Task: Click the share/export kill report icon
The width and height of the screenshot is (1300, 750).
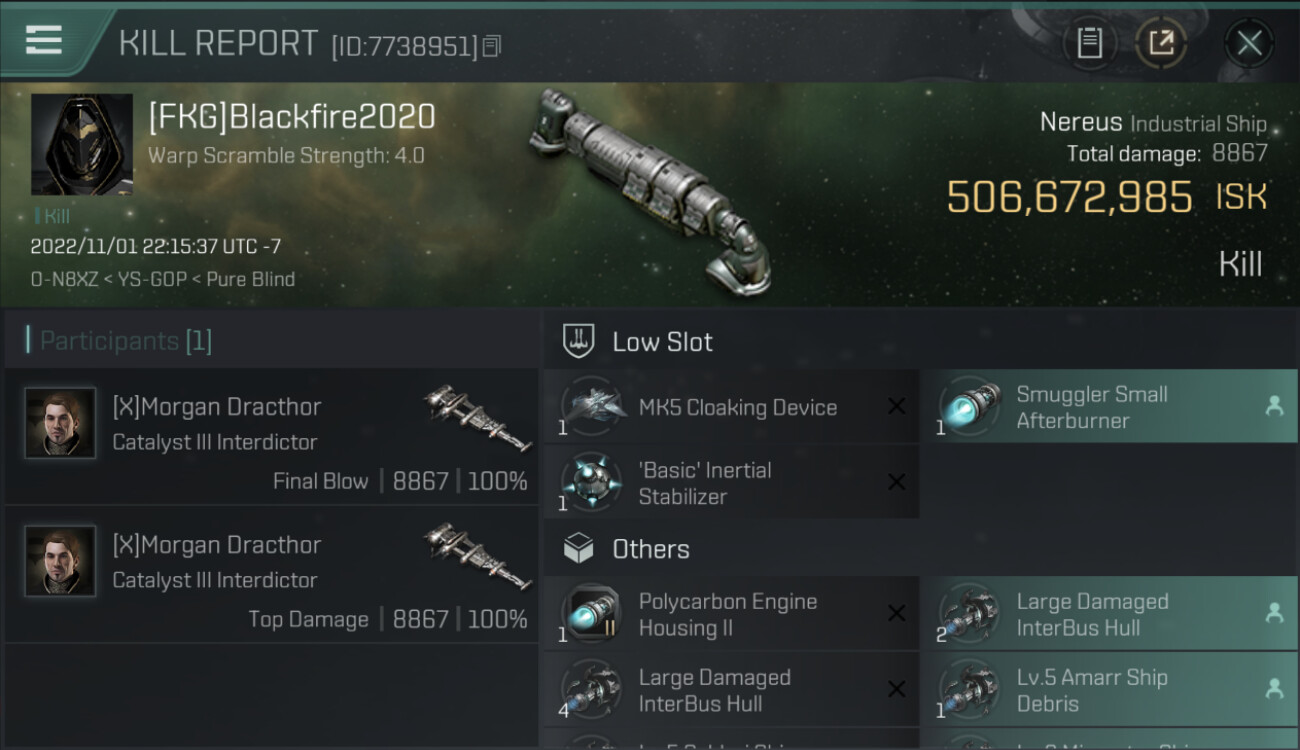Action: tap(1161, 43)
